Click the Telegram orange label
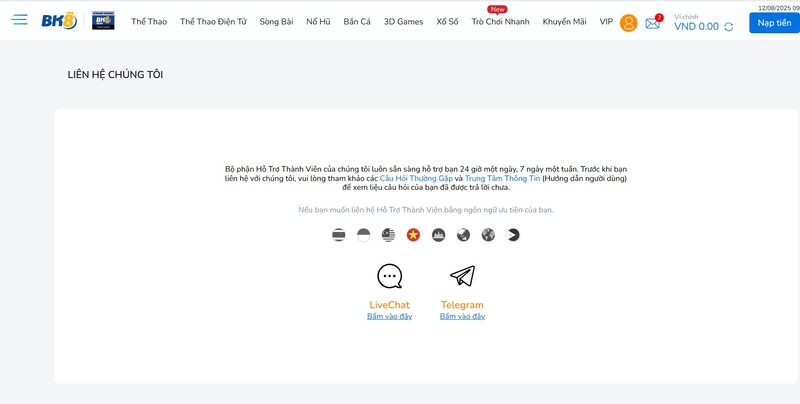 pos(462,305)
